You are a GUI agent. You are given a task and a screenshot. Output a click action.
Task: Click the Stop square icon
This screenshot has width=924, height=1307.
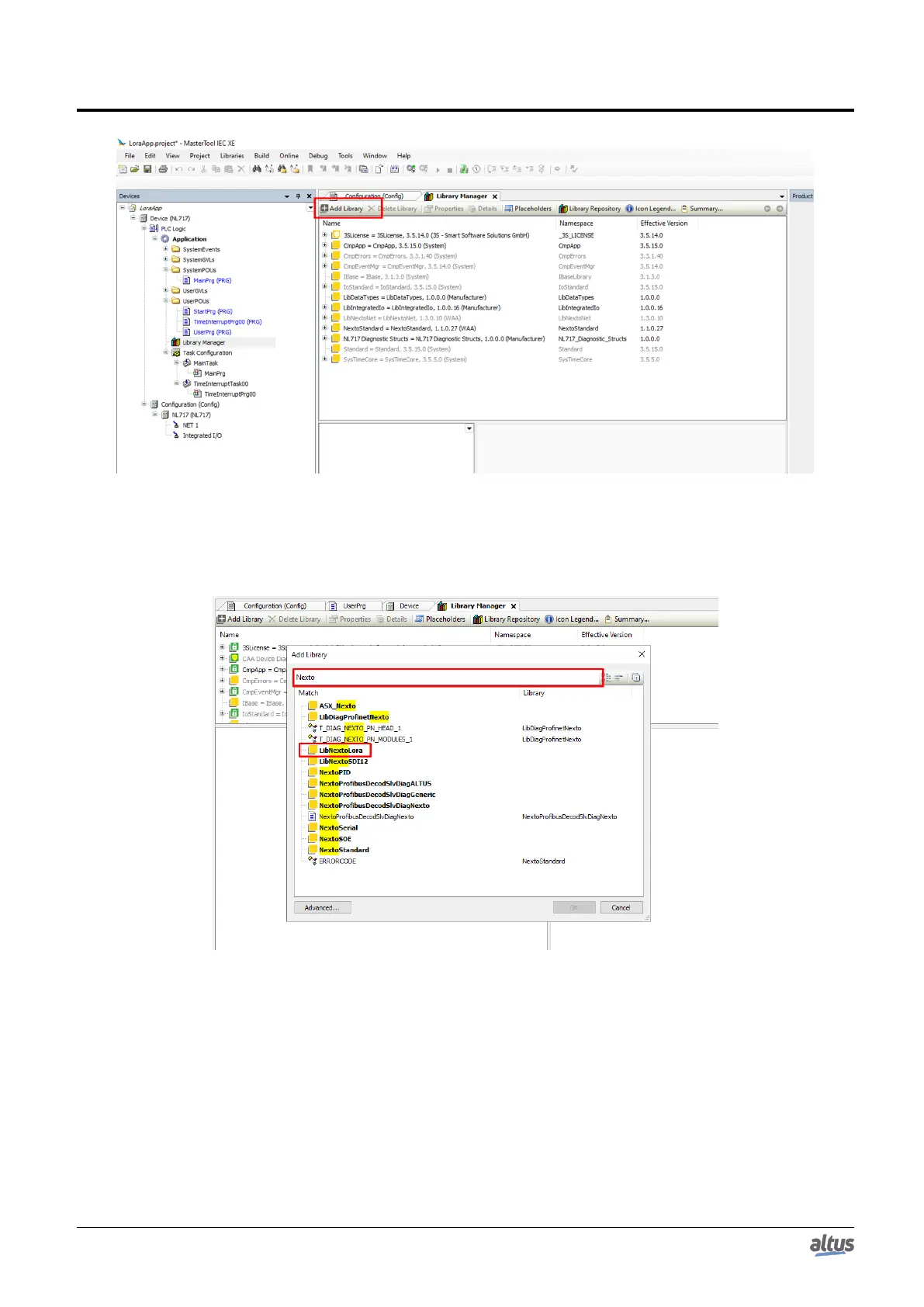(x=449, y=170)
